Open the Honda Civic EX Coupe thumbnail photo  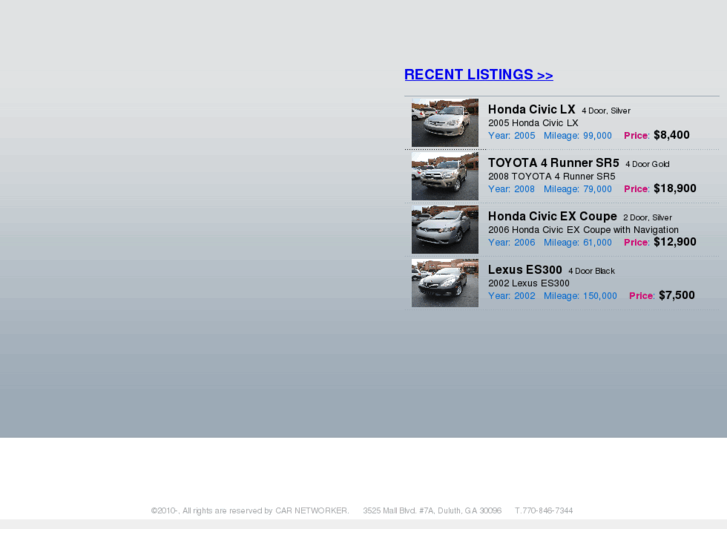click(445, 230)
